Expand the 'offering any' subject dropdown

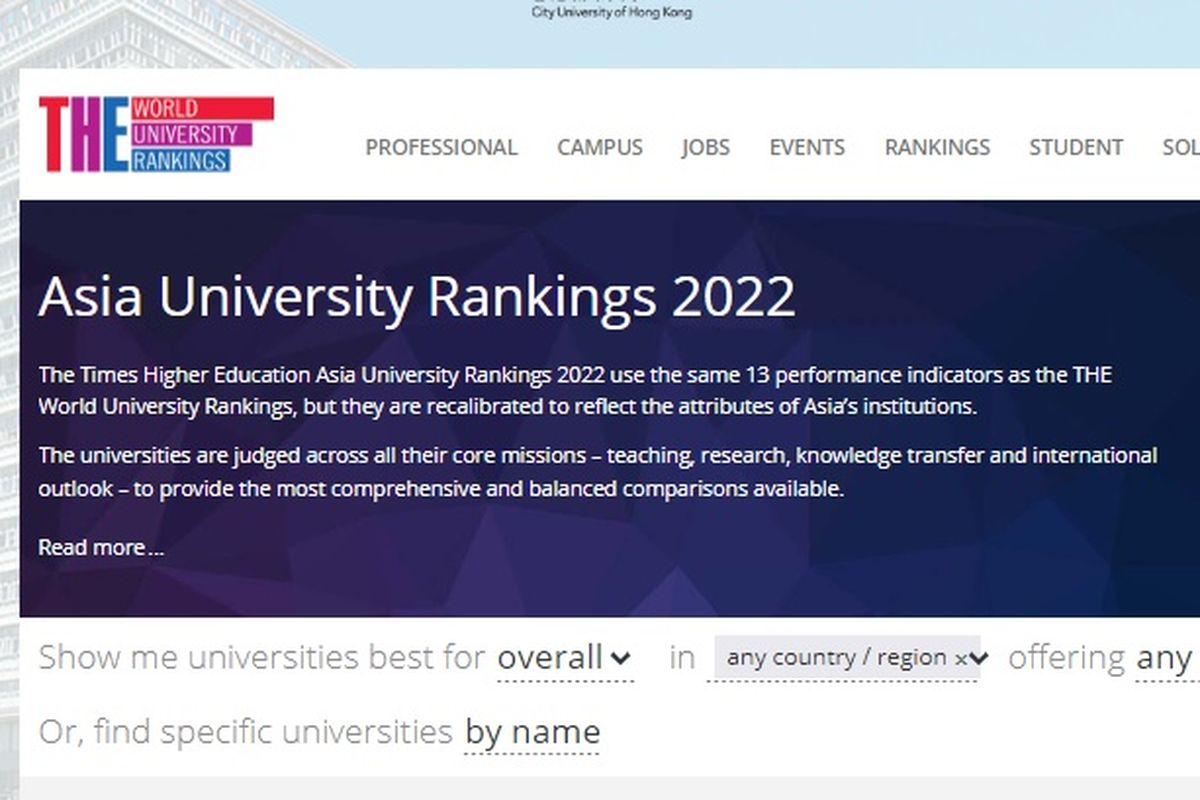pos(1163,659)
